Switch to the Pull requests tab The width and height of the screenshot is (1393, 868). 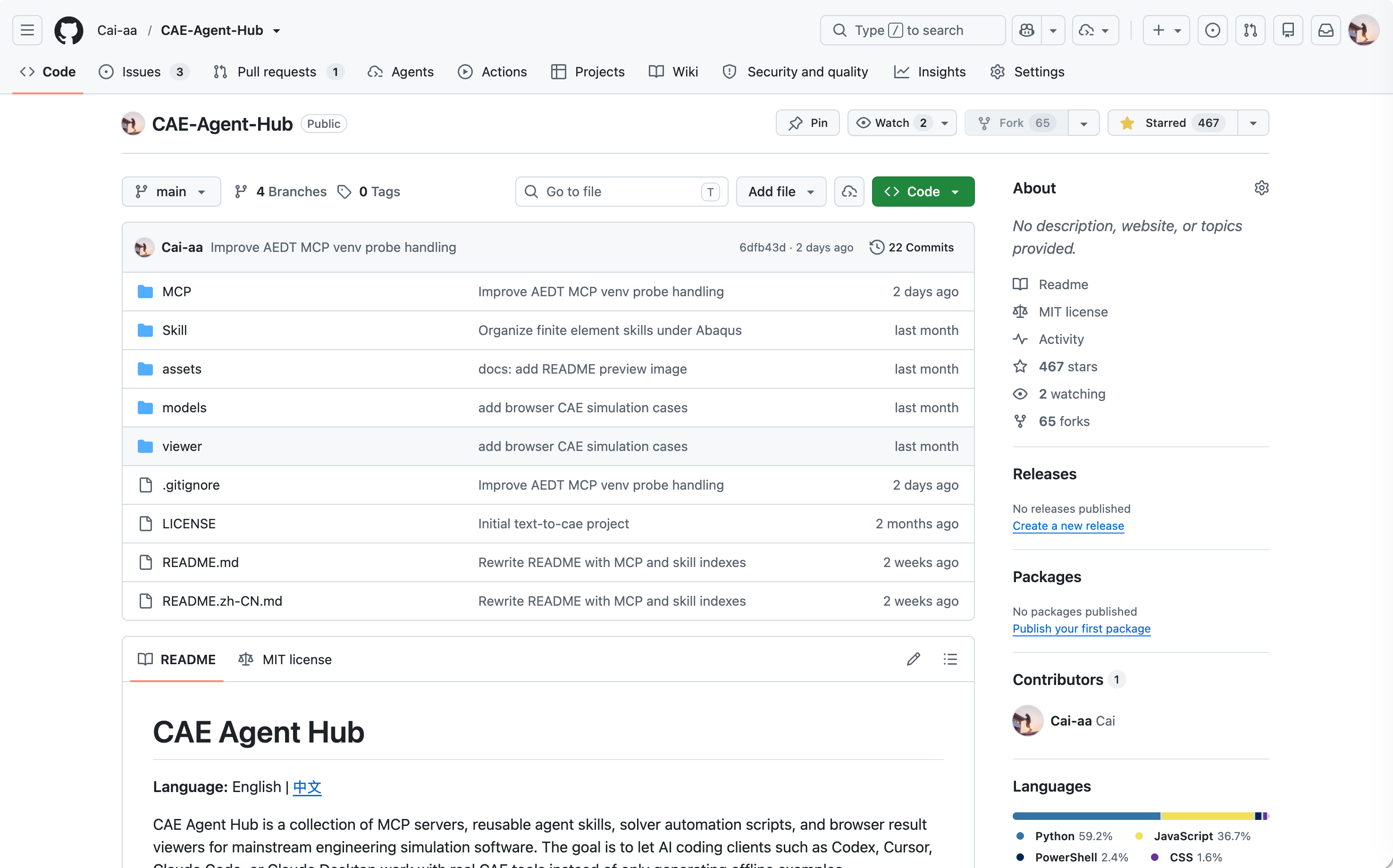278,72
